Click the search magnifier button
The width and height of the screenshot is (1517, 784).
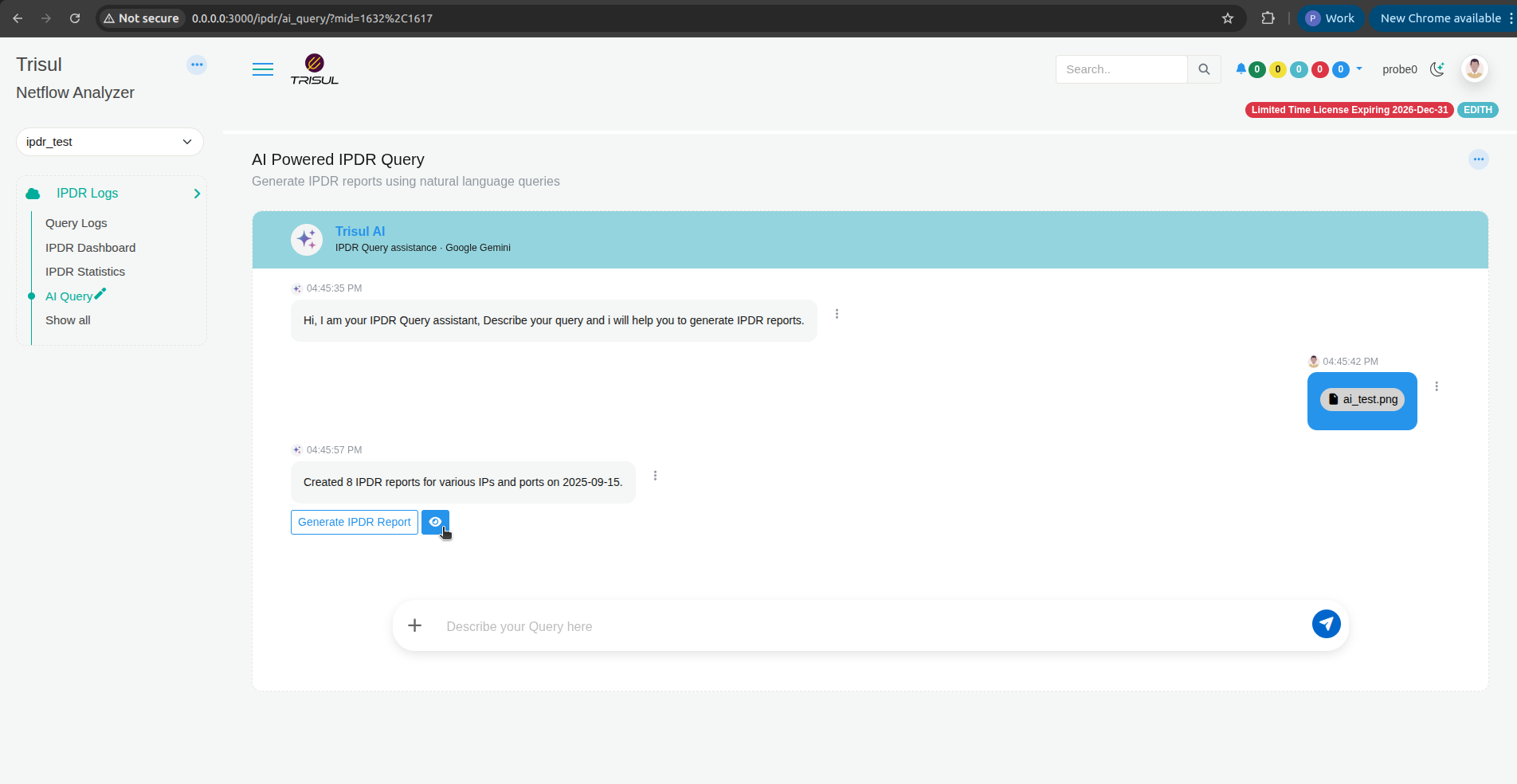tap(1204, 69)
